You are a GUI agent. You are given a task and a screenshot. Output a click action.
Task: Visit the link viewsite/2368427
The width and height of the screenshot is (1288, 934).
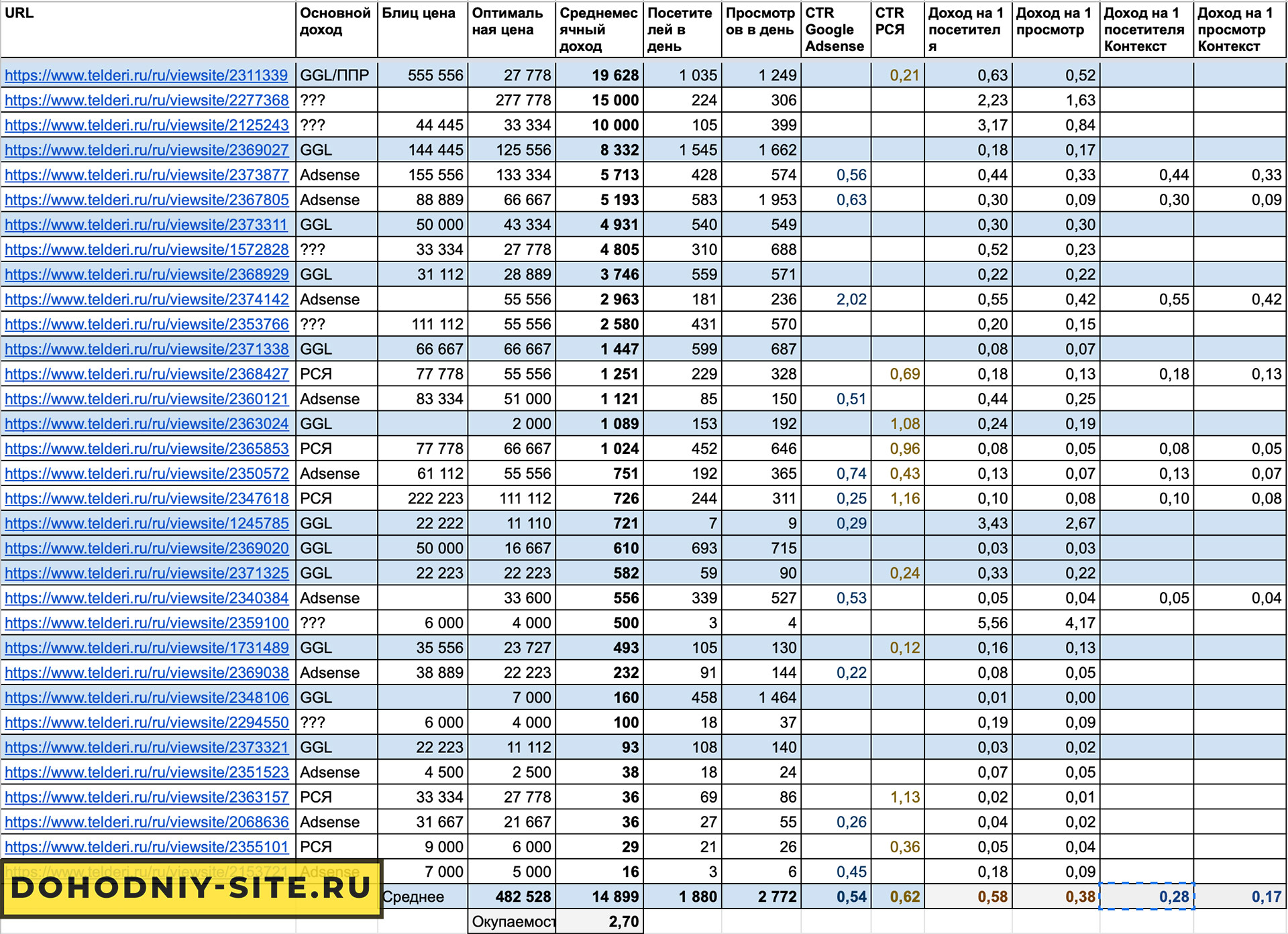[x=146, y=373]
